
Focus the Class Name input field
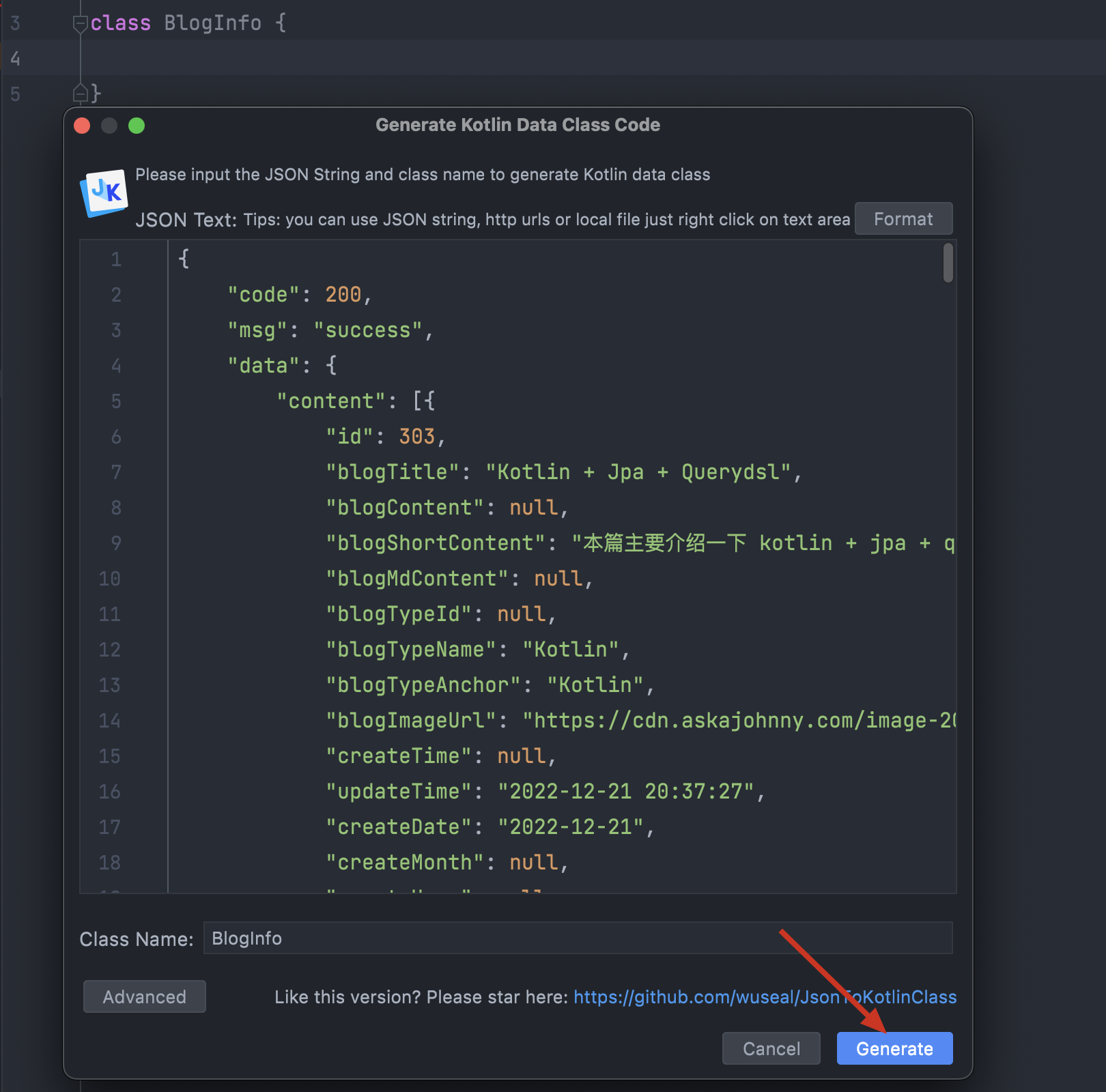pos(578,938)
